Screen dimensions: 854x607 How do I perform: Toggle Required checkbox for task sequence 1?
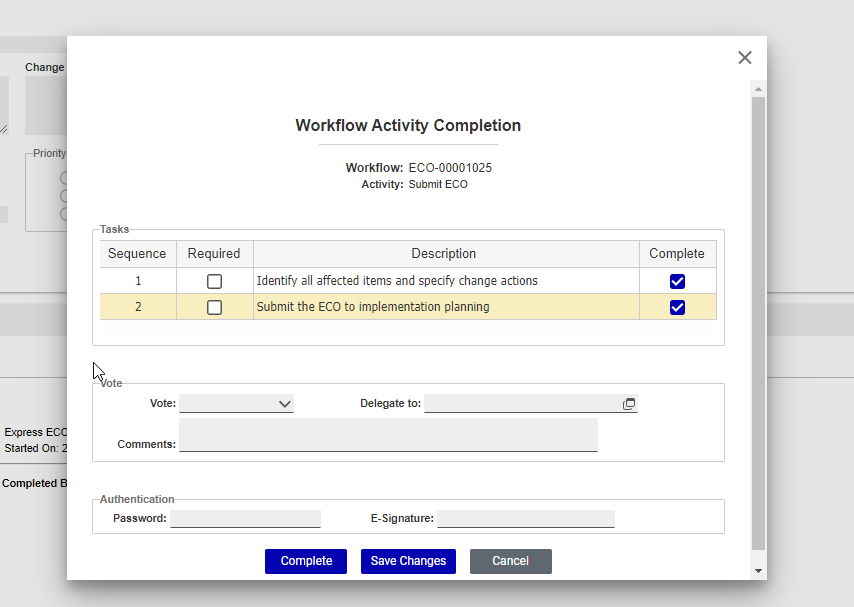pyautogui.click(x=215, y=281)
